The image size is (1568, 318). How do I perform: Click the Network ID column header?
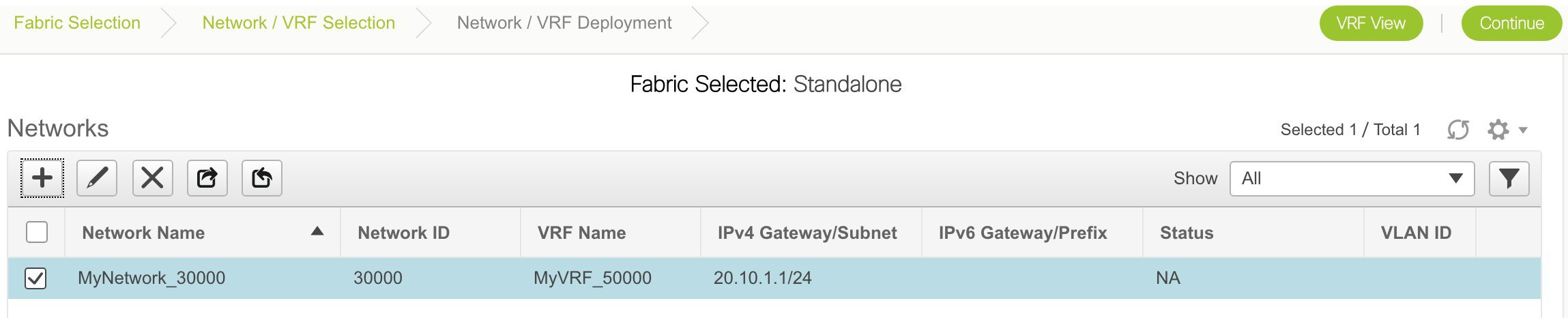[x=403, y=233]
